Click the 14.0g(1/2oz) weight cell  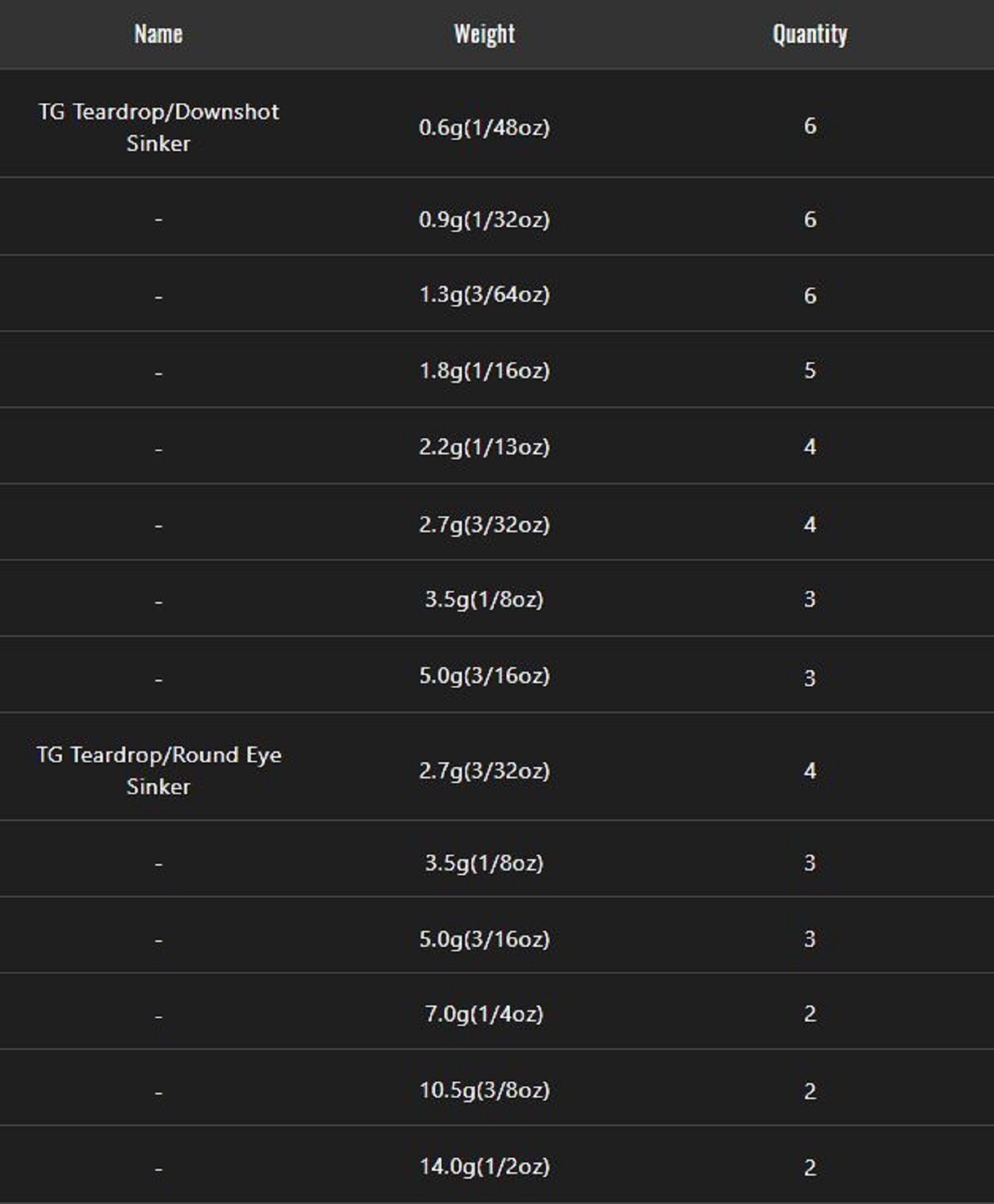484,1167
